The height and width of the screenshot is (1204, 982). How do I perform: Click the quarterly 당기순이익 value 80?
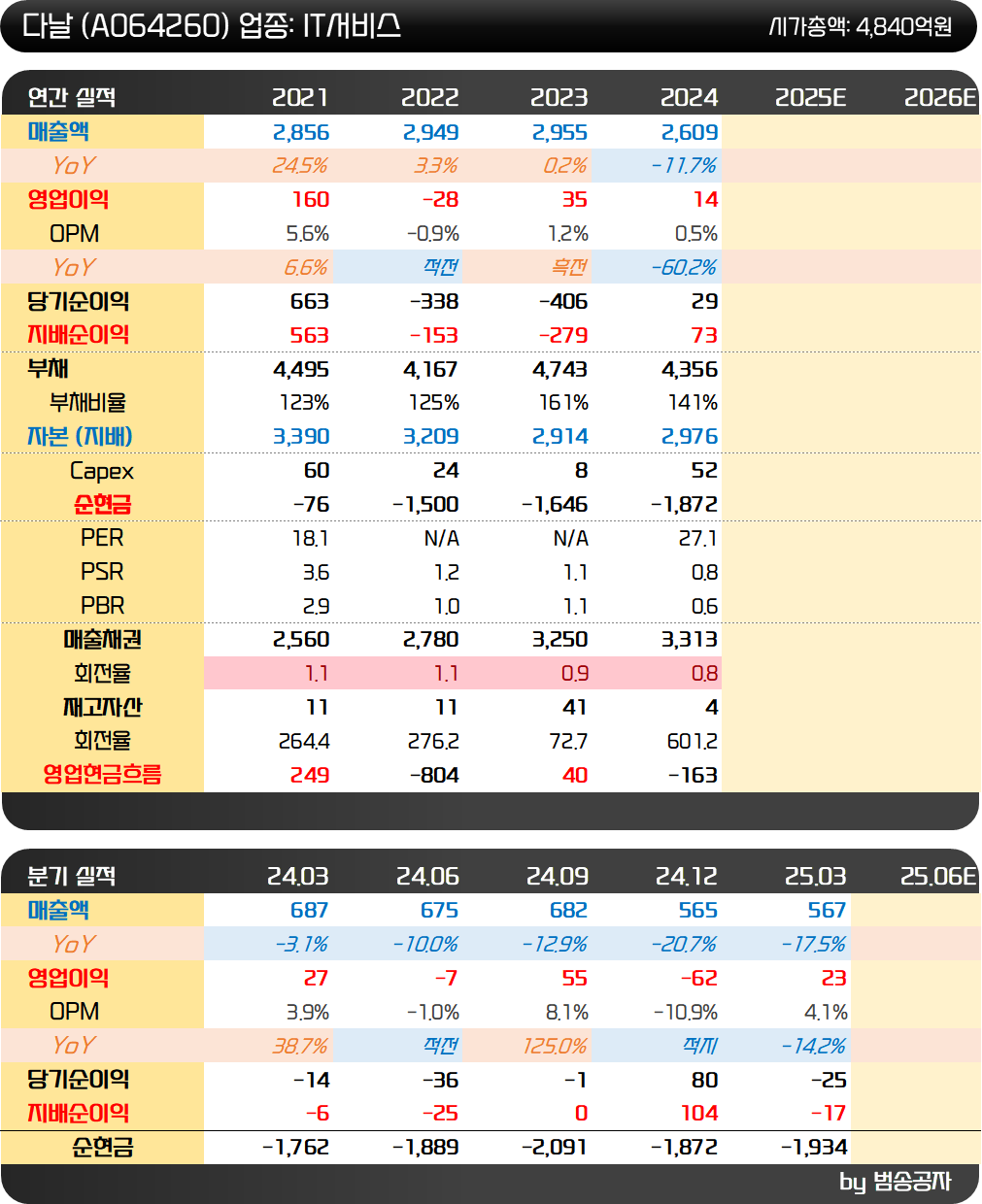(x=705, y=1080)
